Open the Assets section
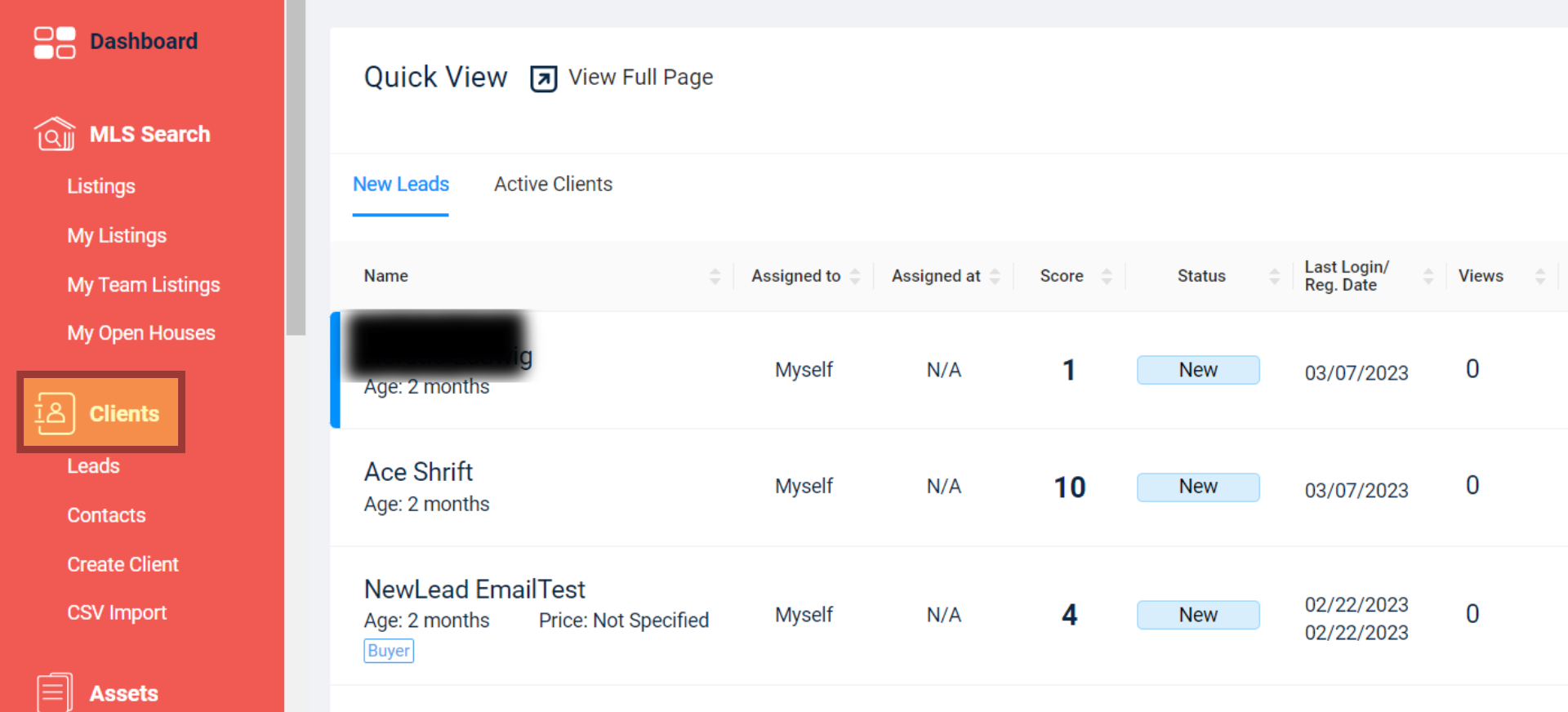1568x712 pixels. pyautogui.click(x=123, y=693)
